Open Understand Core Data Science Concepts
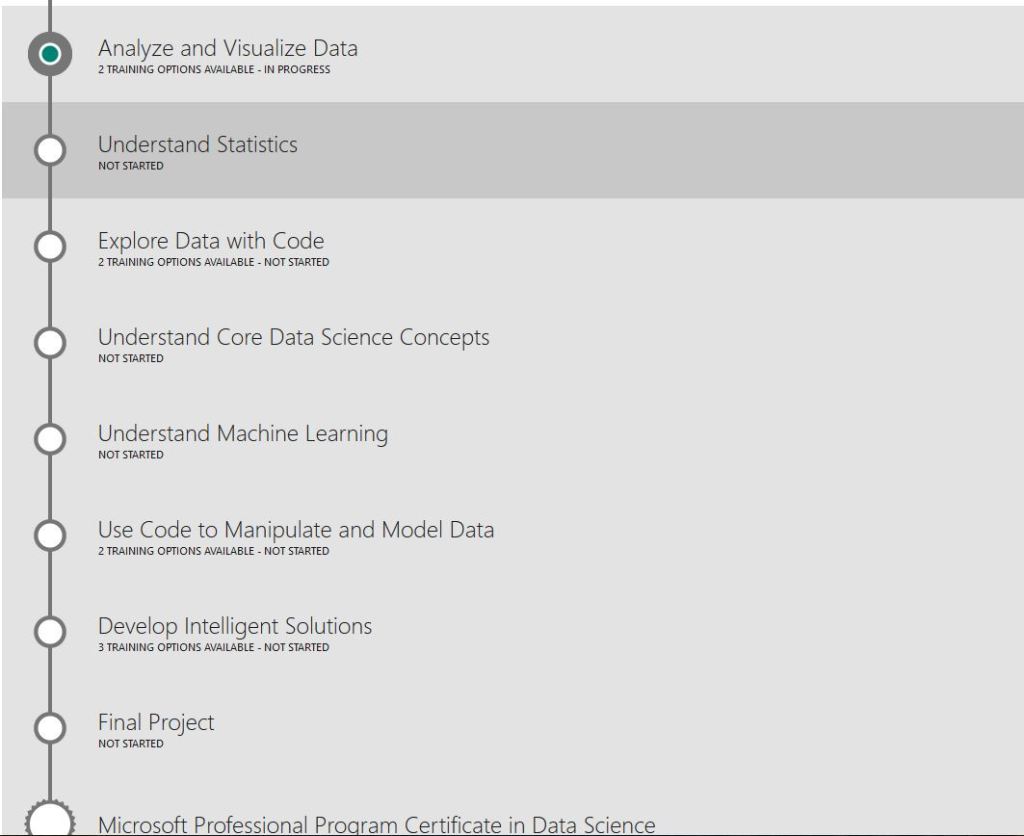The image size is (1024, 836). coord(293,337)
